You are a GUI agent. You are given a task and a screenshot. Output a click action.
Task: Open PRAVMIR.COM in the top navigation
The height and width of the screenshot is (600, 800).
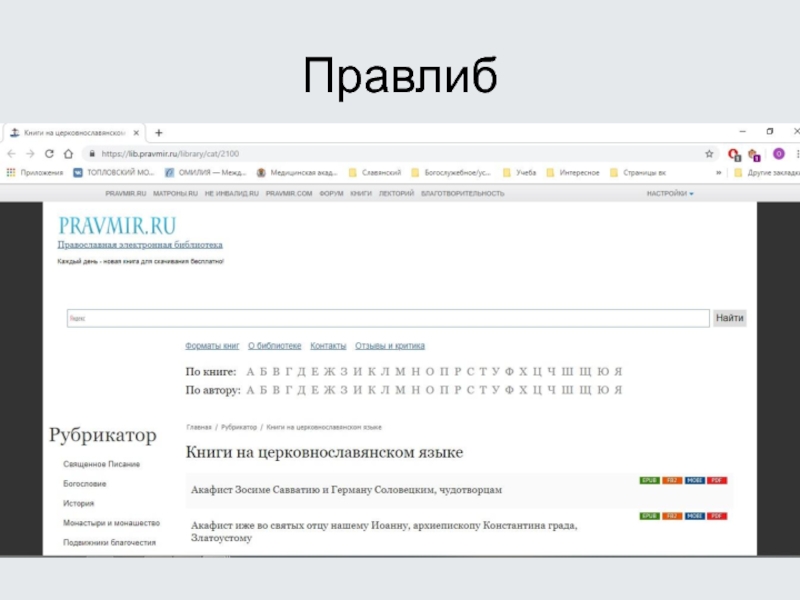[289, 194]
